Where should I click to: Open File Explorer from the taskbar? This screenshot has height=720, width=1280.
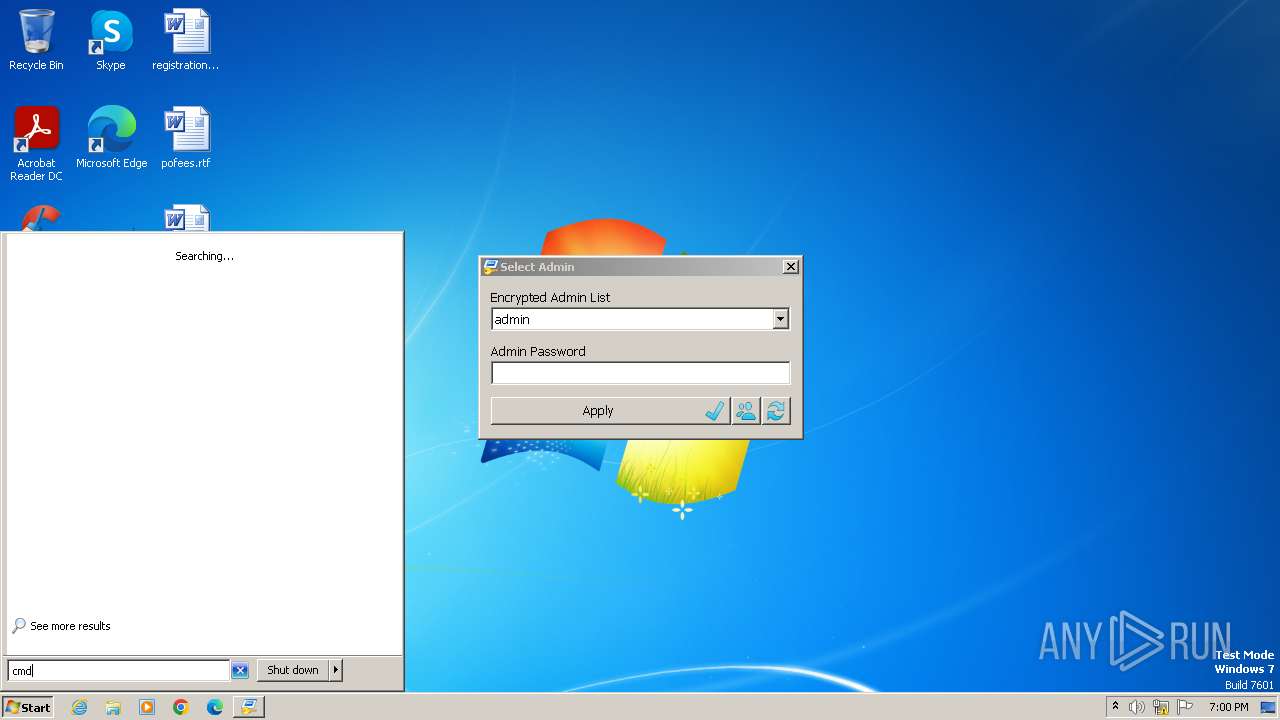(x=113, y=707)
